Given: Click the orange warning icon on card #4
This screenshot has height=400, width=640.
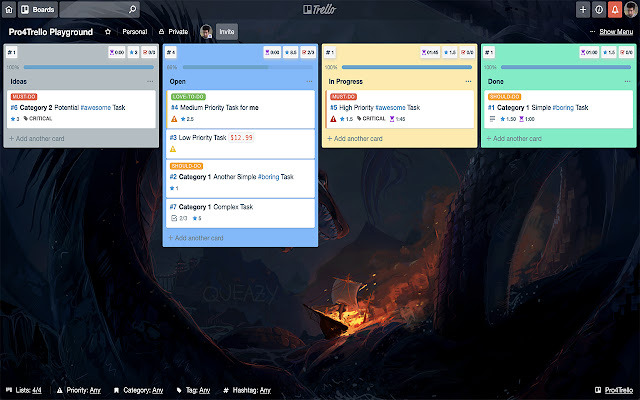Looking at the screenshot, I should click(x=174, y=119).
